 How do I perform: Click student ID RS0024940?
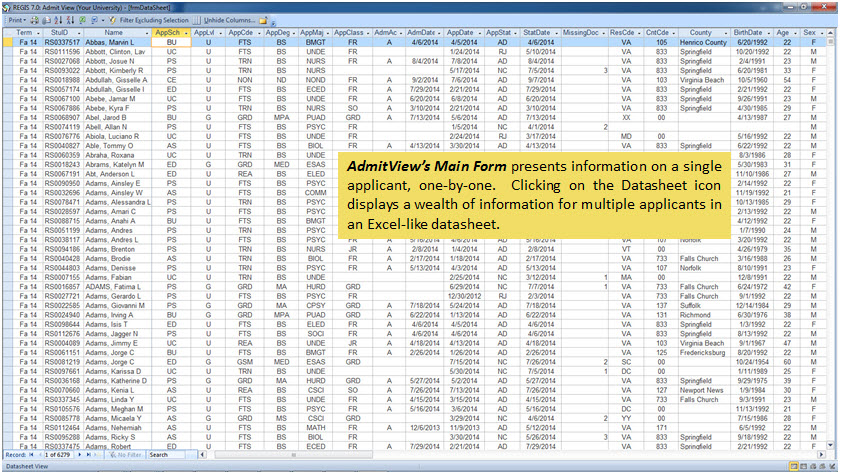point(62,315)
